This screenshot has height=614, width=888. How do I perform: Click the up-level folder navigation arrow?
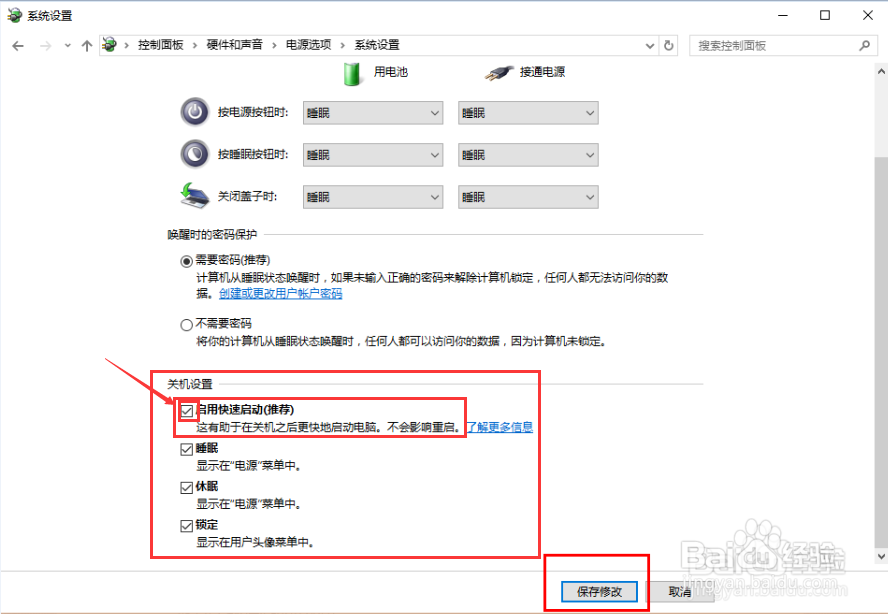click(x=87, y=44)
